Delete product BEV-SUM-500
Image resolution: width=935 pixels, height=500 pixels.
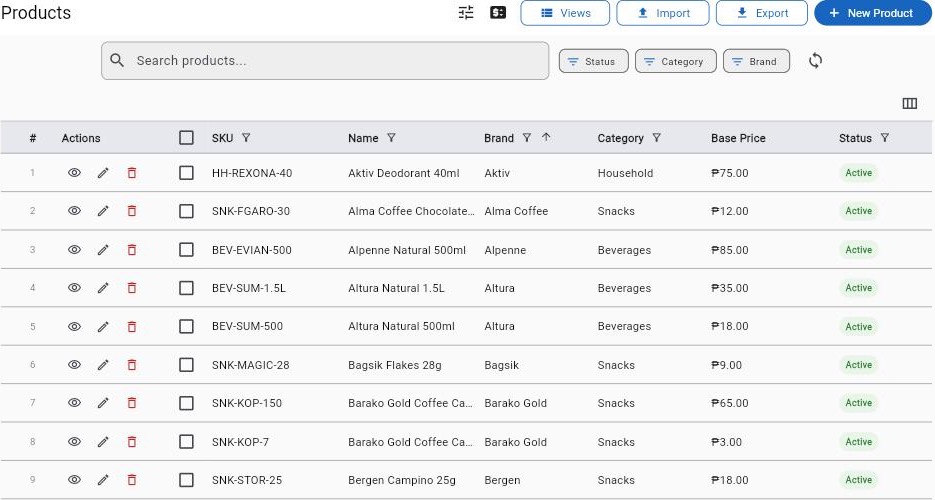pos(132,327)
